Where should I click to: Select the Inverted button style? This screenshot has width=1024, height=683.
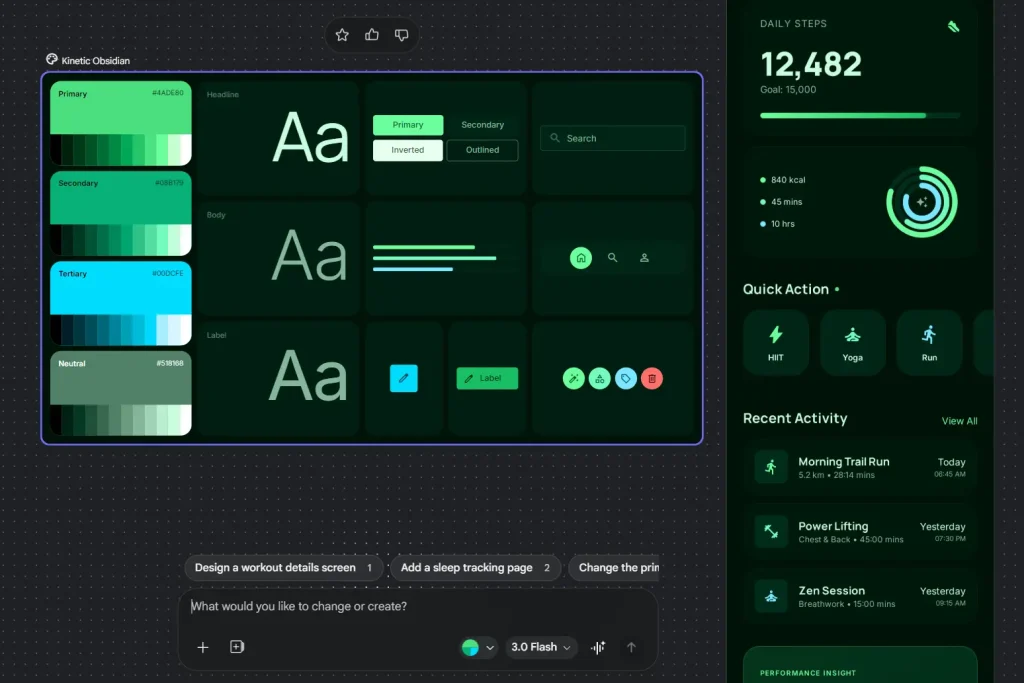pyautogui.click(x=407, y=149)
